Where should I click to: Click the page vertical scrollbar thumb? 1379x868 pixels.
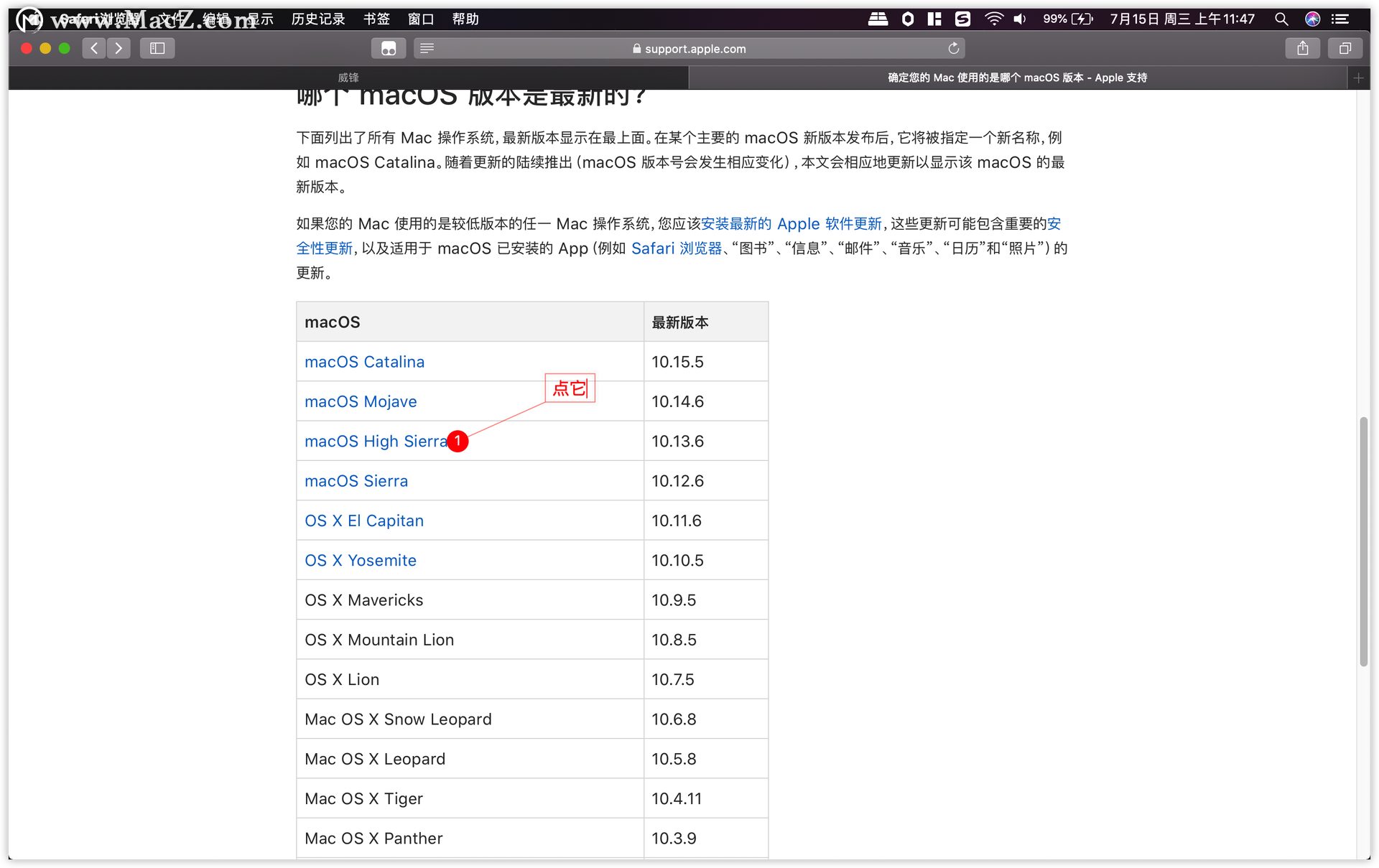pyautogui.click(x=1363, y=542)
